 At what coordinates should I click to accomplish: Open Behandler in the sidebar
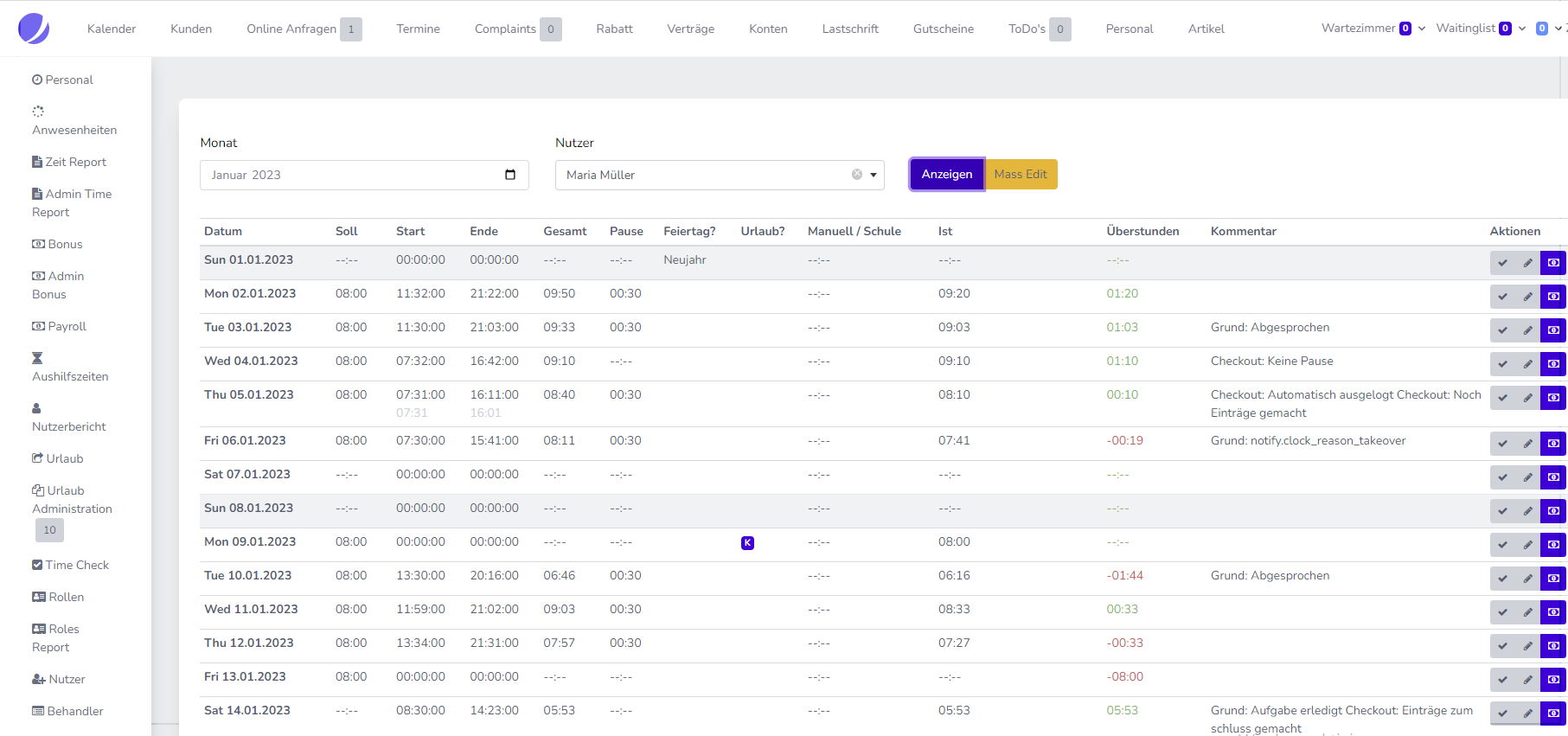click(x=67, y=711)
